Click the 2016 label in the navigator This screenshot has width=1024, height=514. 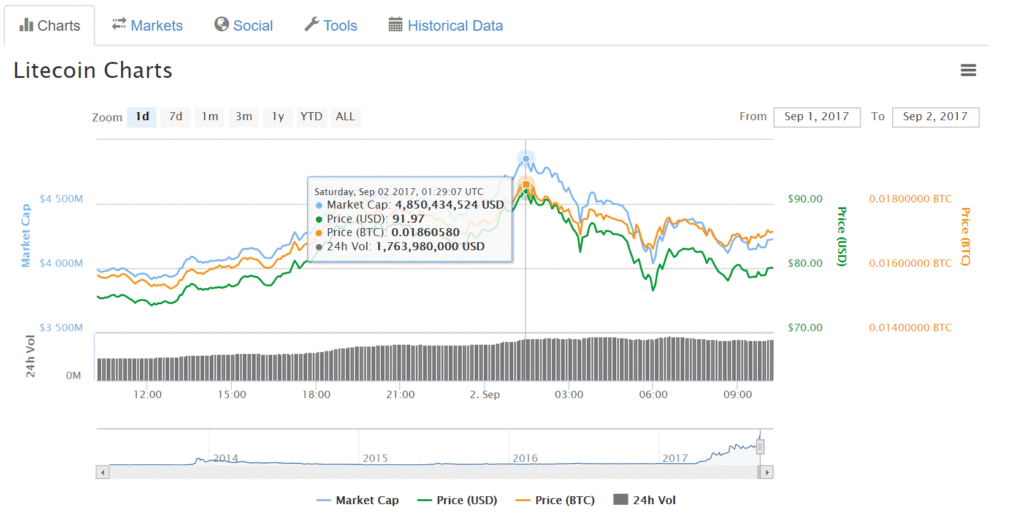[525, 458]
